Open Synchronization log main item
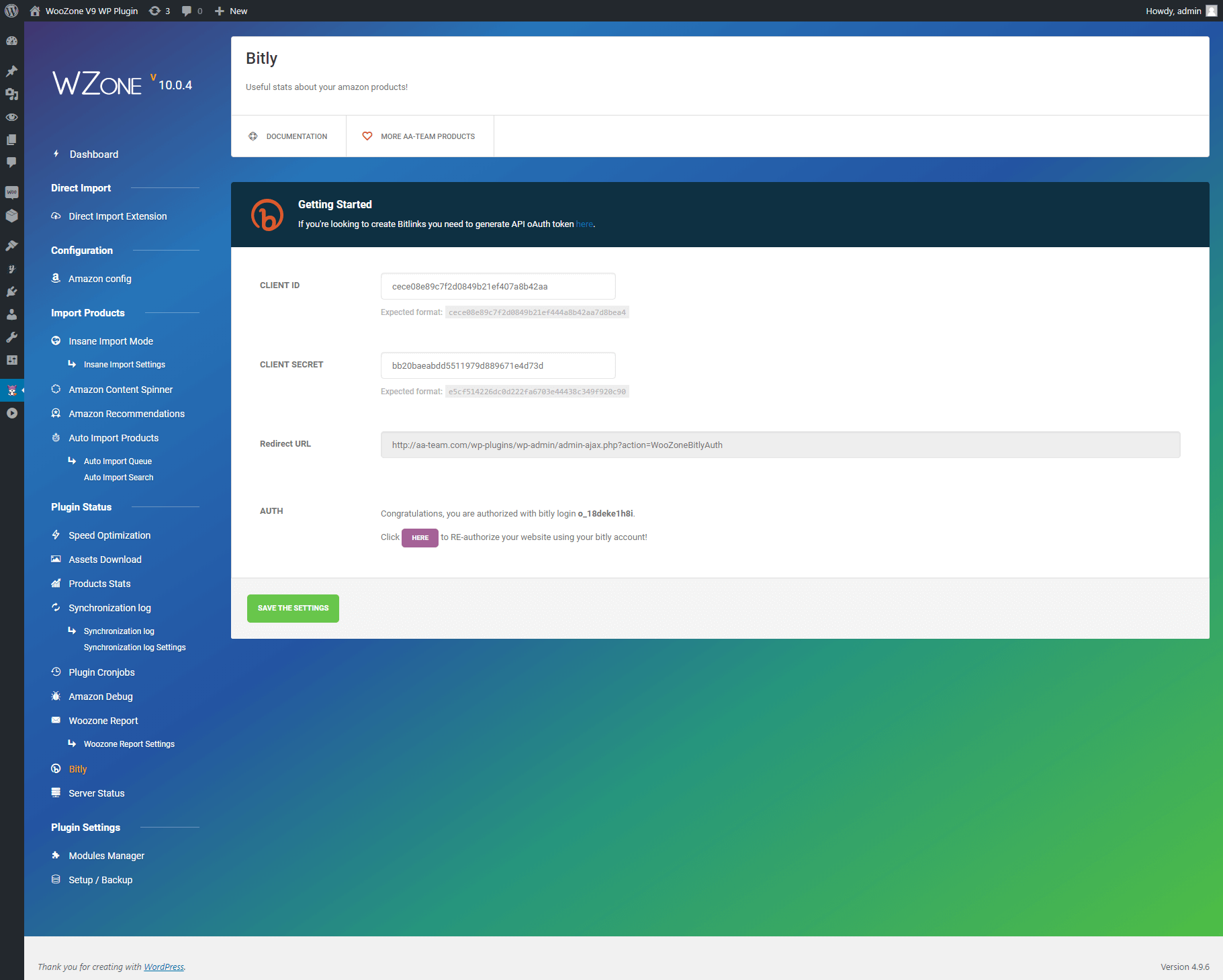The image size is (1223, 980). [x=109, y=608]
